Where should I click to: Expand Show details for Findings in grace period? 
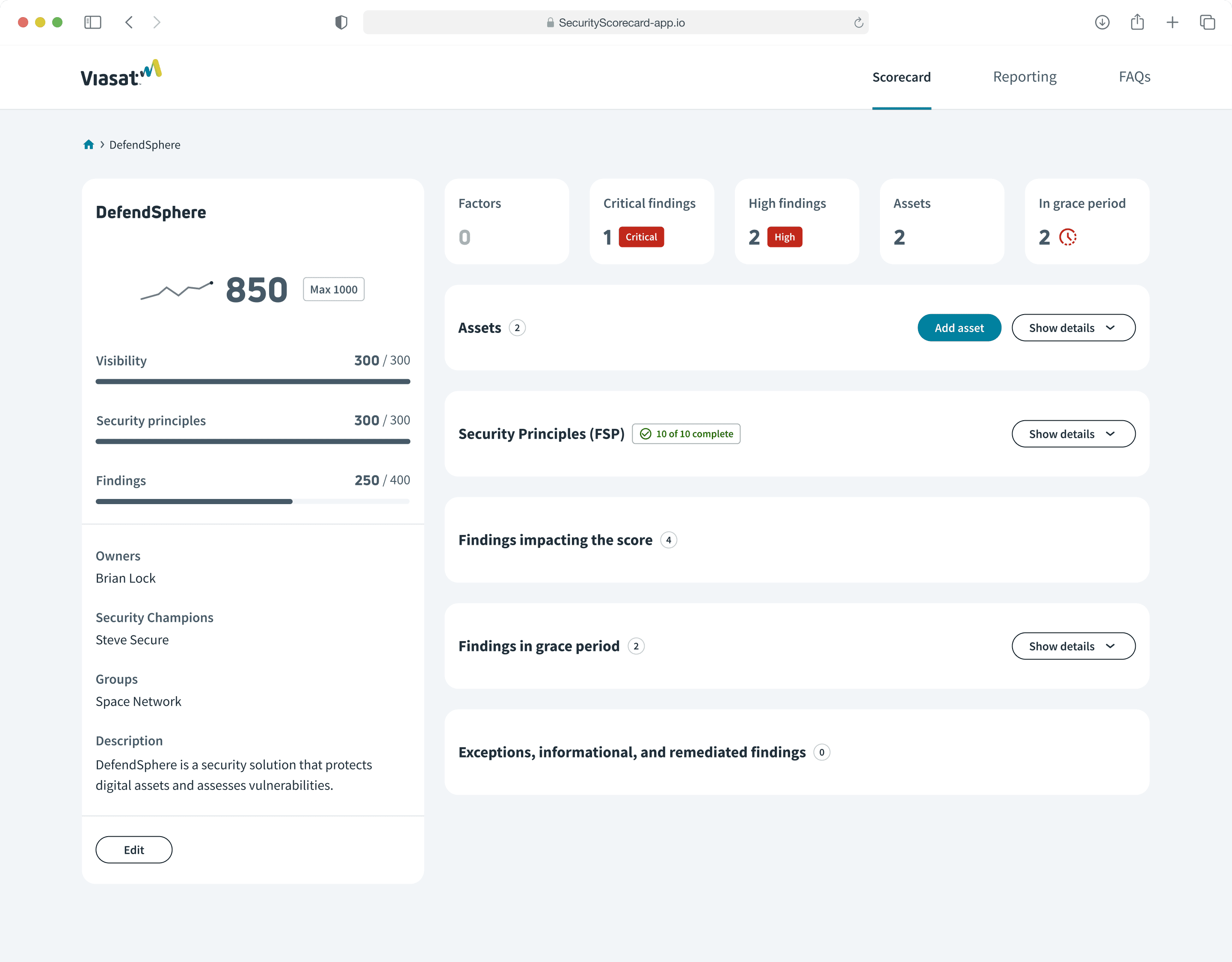(1073, 646)
